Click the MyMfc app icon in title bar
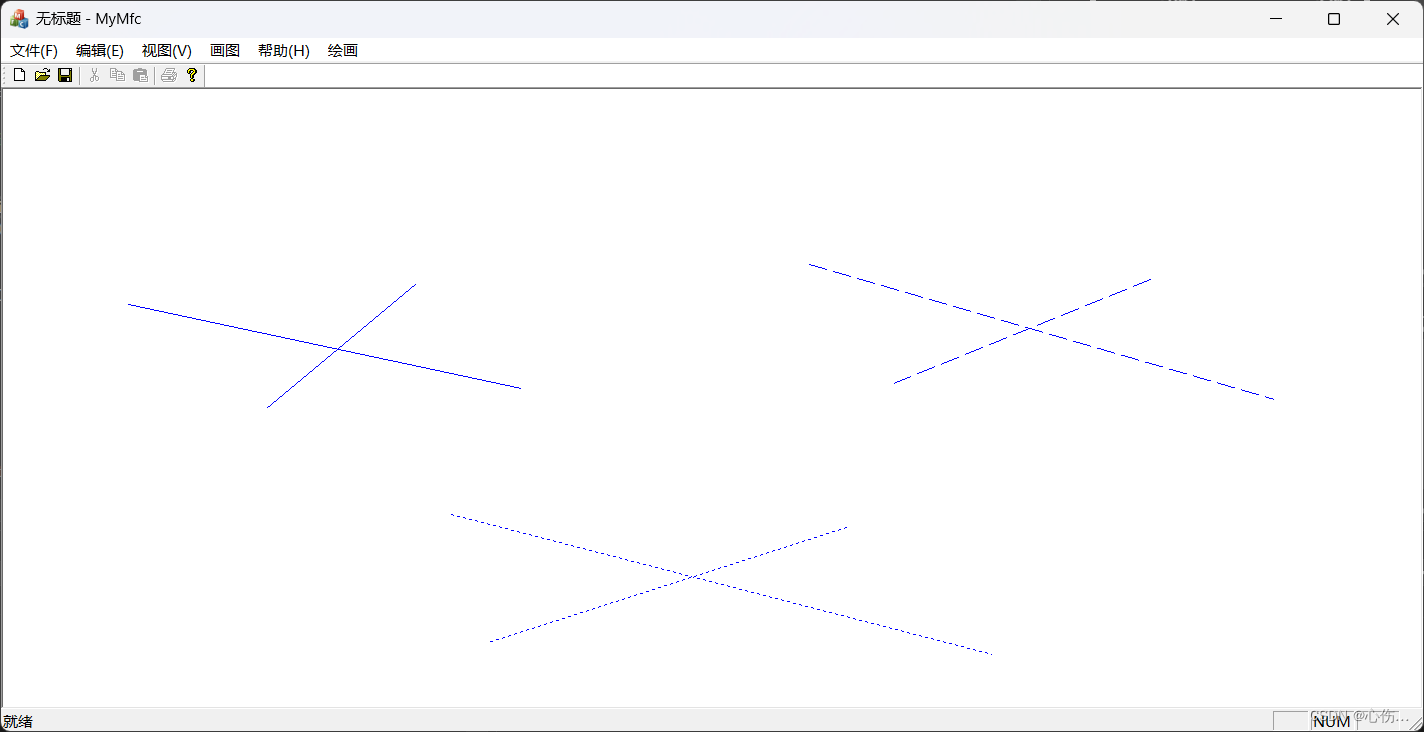The image size is (1424, 732). pos(19,19)
